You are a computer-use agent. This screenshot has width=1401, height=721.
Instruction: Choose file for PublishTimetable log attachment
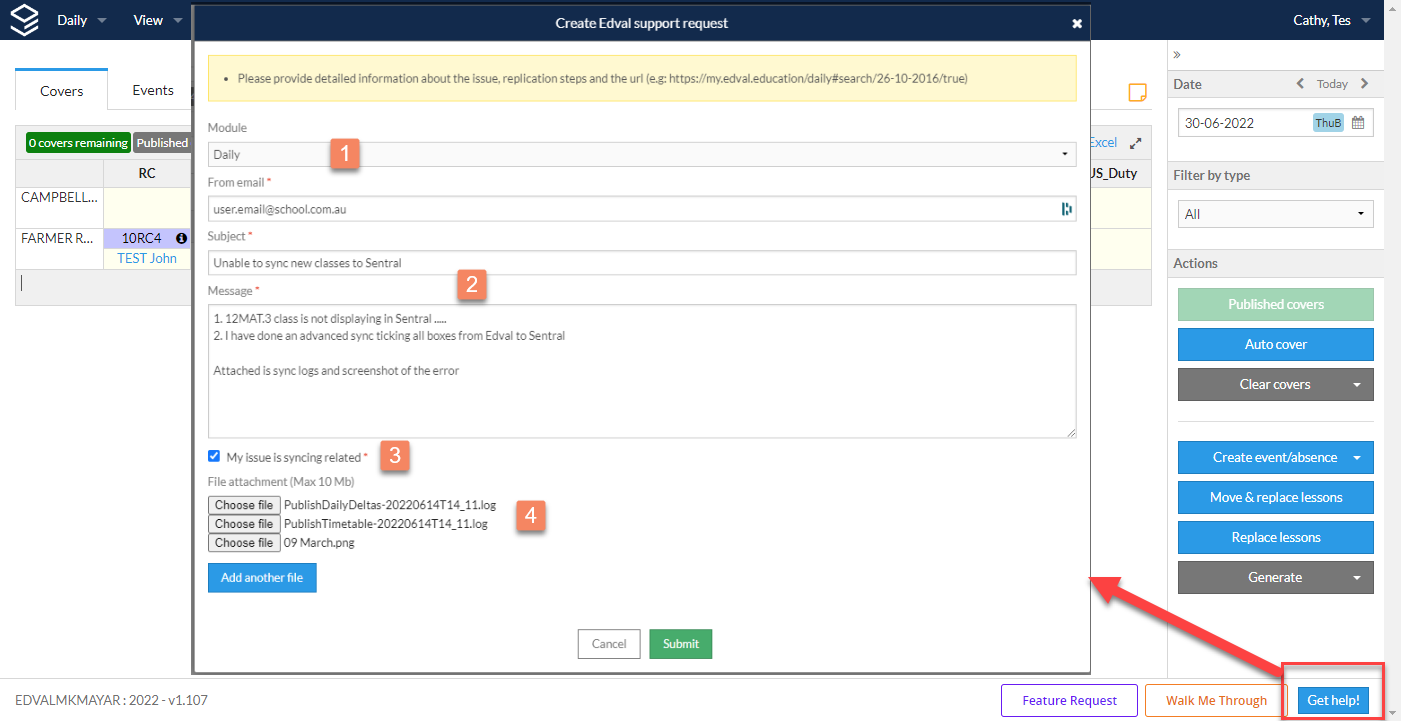[x=244, y=524]
